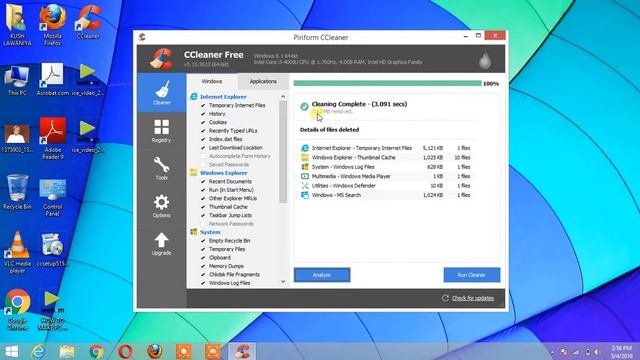Viewport: 640px width, 360px height.
Task: Toggle Clipboard checkbox
Action: 203,258
